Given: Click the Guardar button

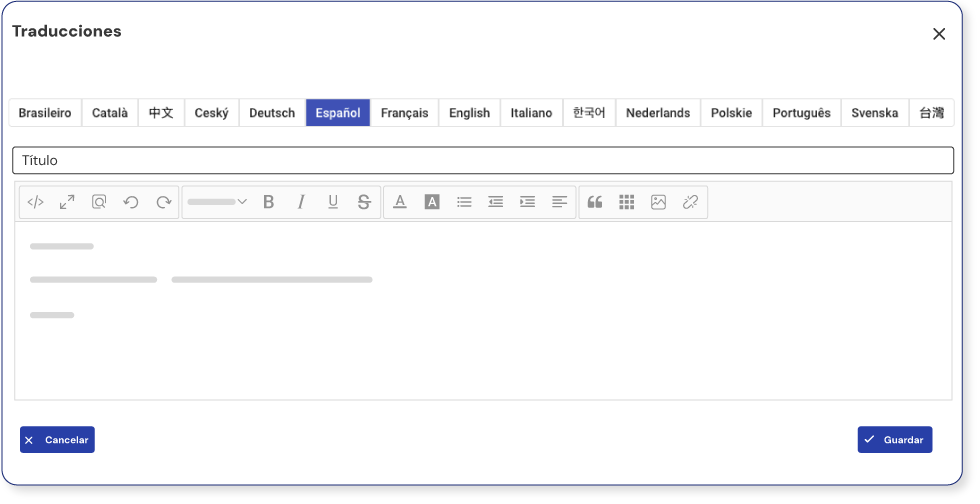Looking at the screenshot, I should [x=894, y=440].
